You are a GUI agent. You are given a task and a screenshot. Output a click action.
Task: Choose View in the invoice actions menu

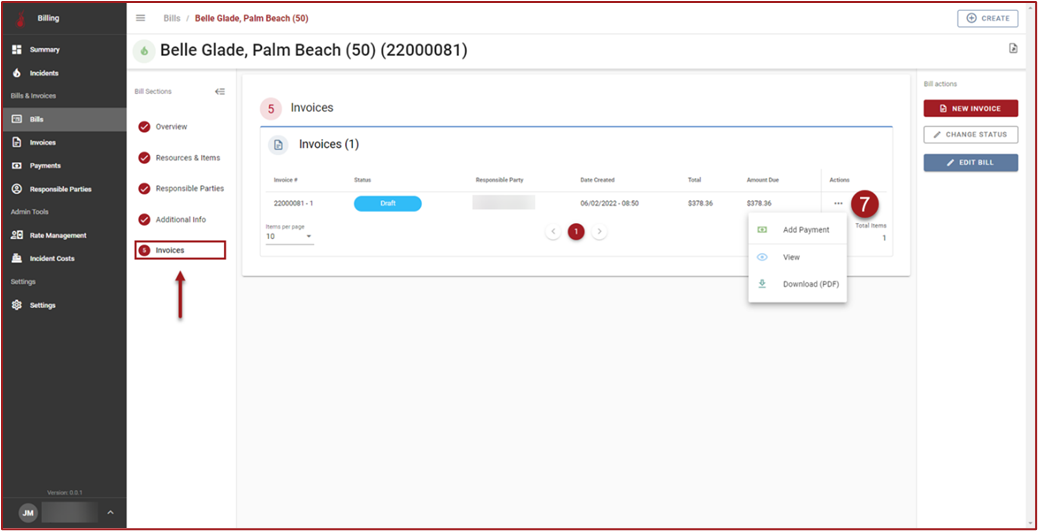[x=791, y=257]
